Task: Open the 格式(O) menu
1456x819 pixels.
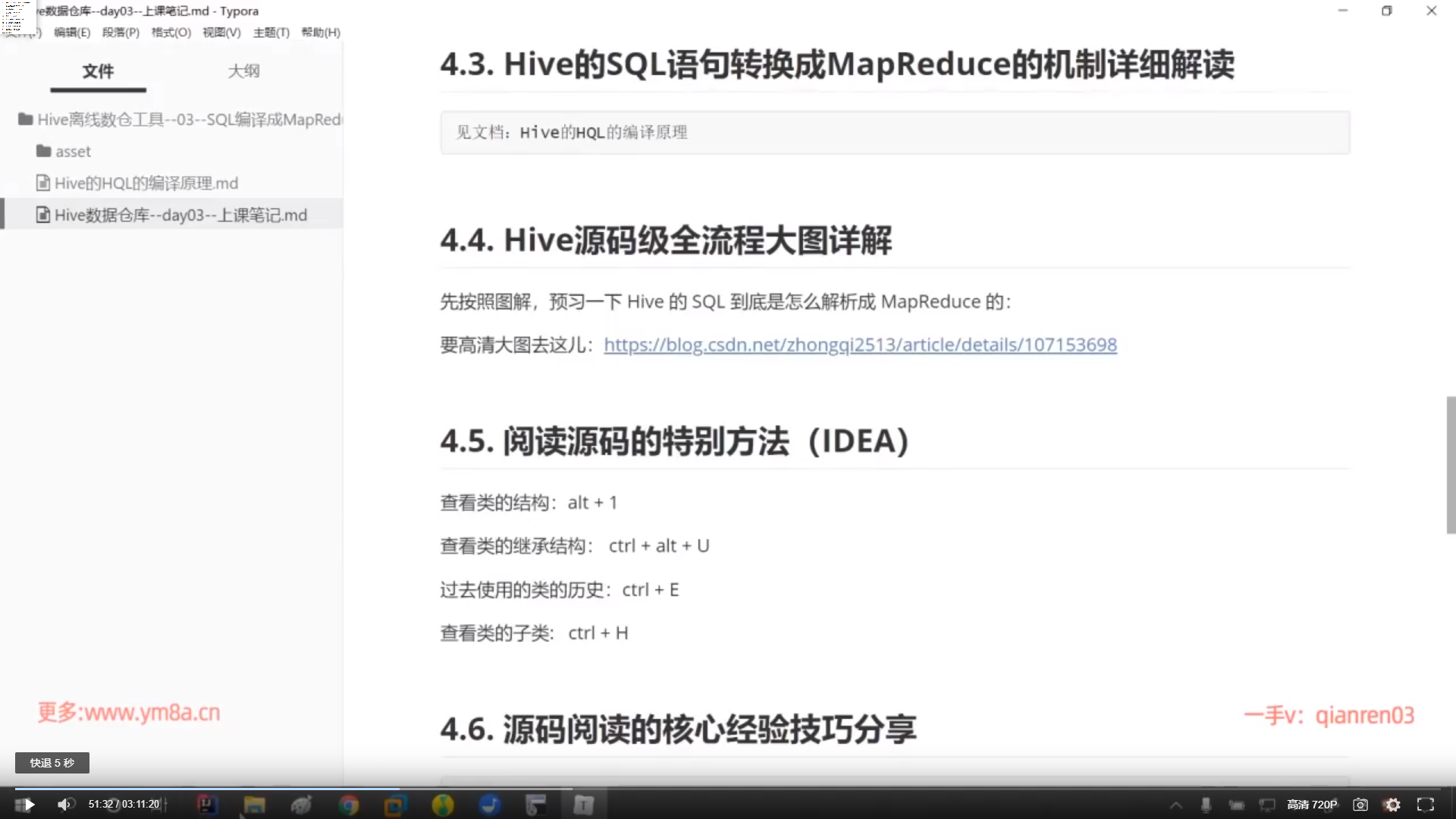Action: [171, 33]
